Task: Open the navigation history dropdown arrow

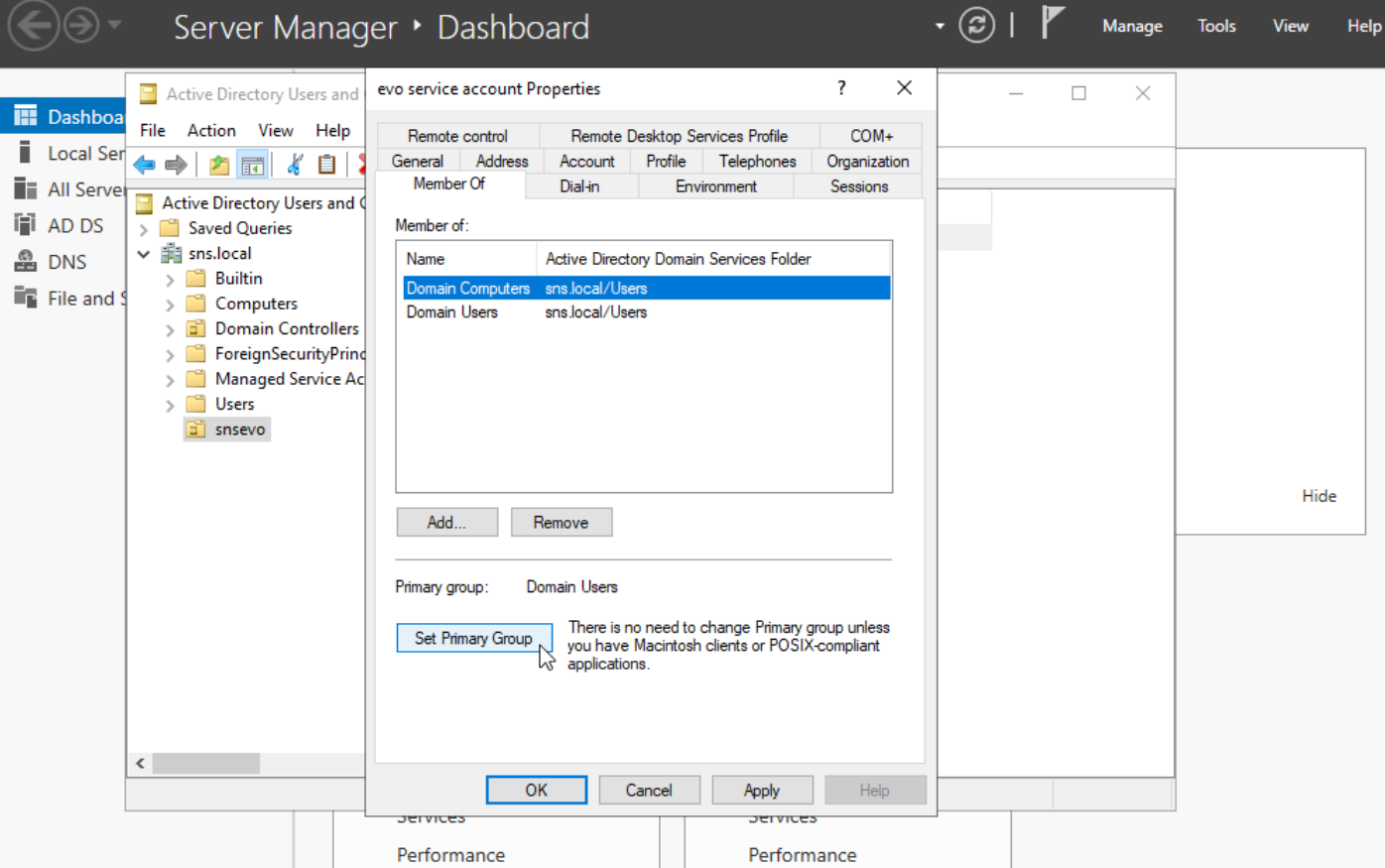Action: pos(114,24)
